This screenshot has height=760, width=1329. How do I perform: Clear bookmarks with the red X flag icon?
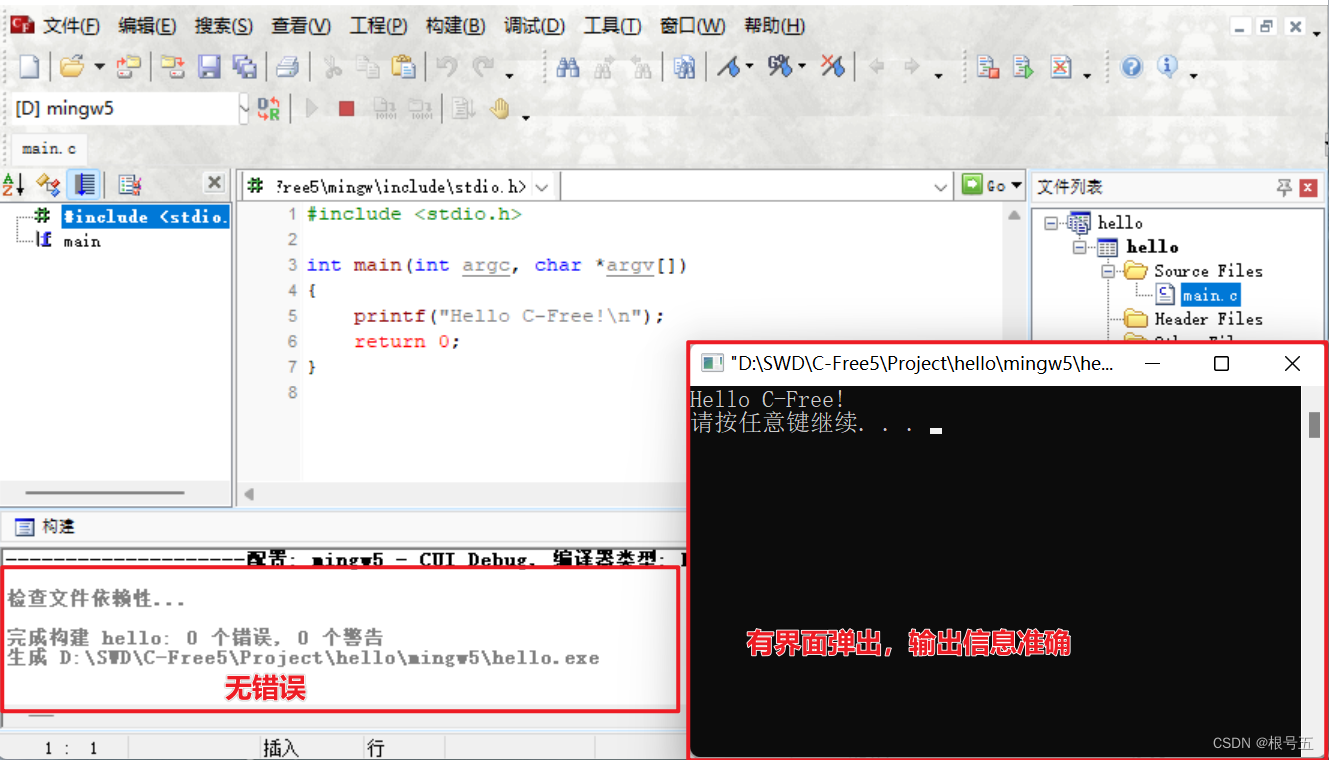pos(832,67)
